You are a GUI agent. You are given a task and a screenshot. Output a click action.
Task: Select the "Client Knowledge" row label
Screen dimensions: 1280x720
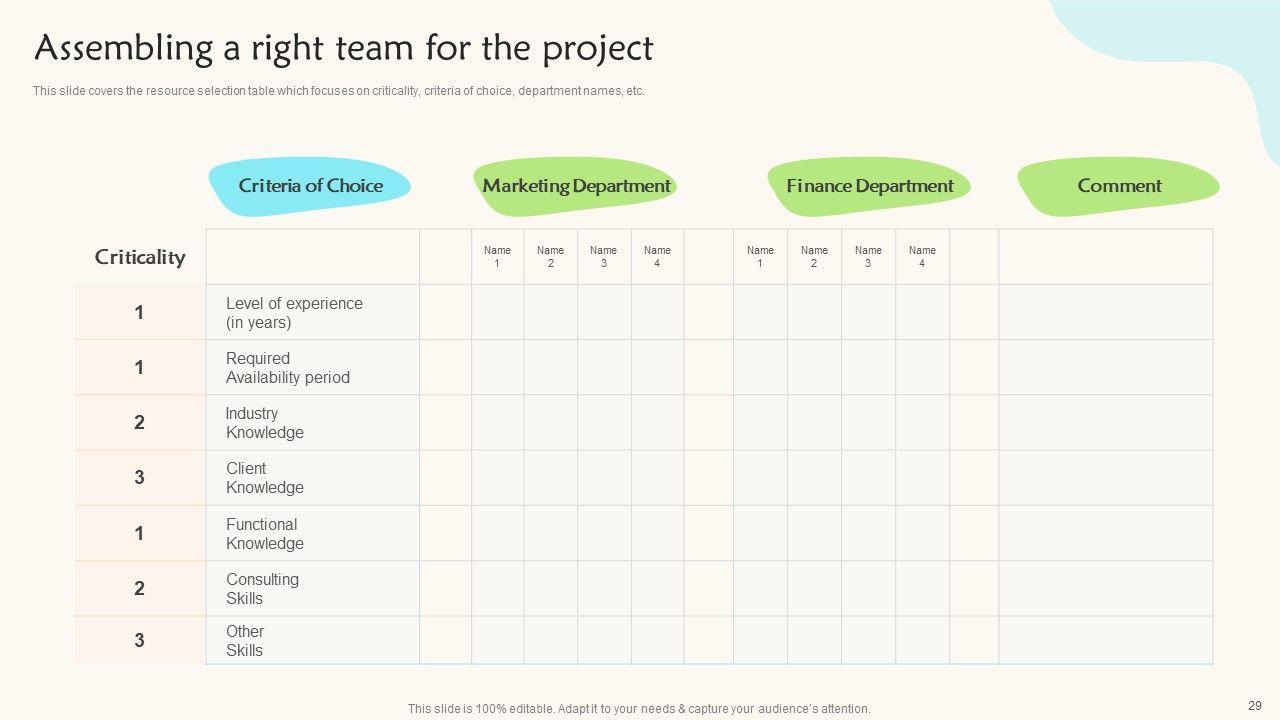coord(265,478)
